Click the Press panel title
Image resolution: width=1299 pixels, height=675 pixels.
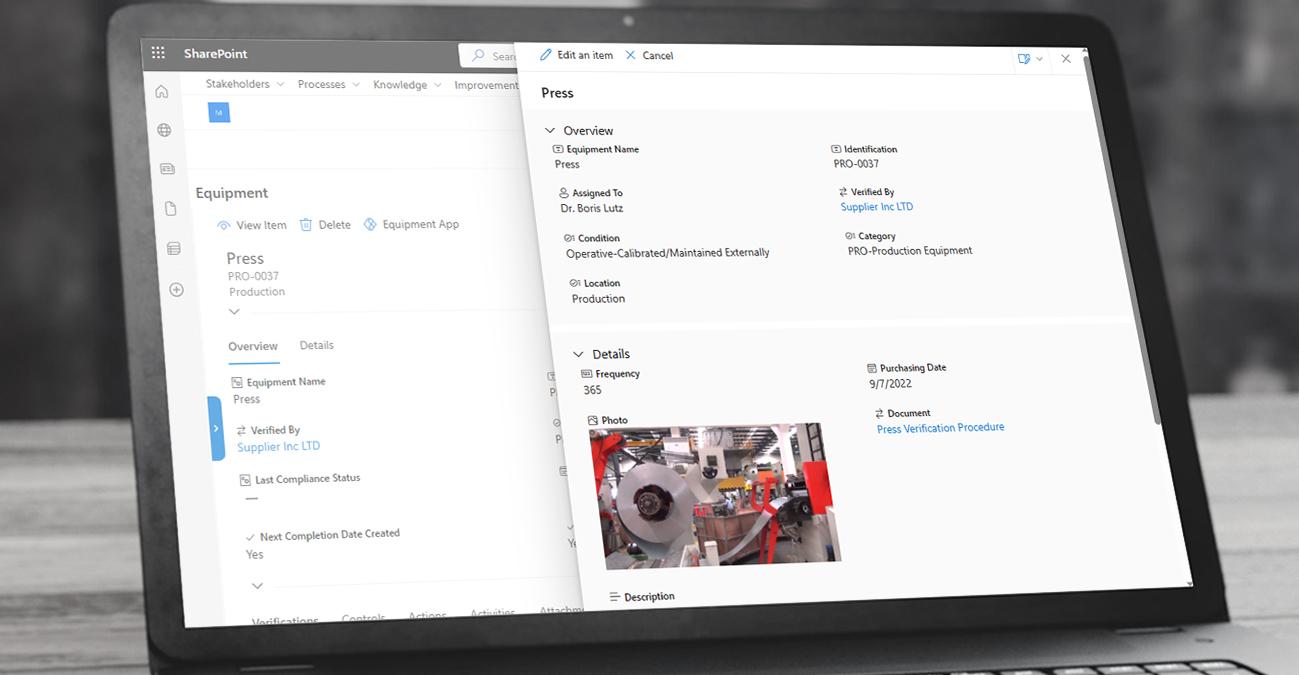click(557, 93)
